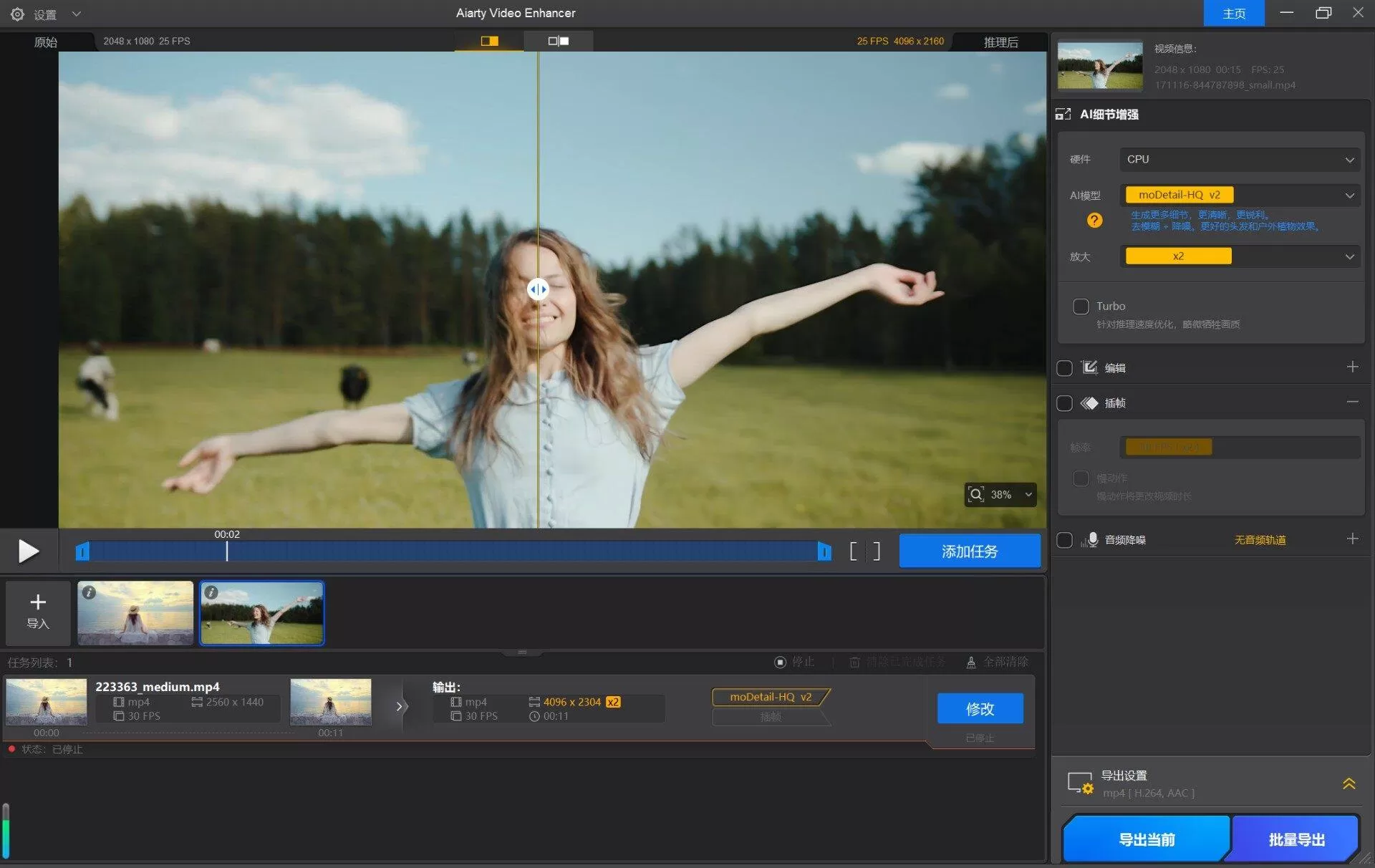Screen dimensions: 1375x868
Task: Play the video preview
Action: pyautogui.click(x=28, y=551)
